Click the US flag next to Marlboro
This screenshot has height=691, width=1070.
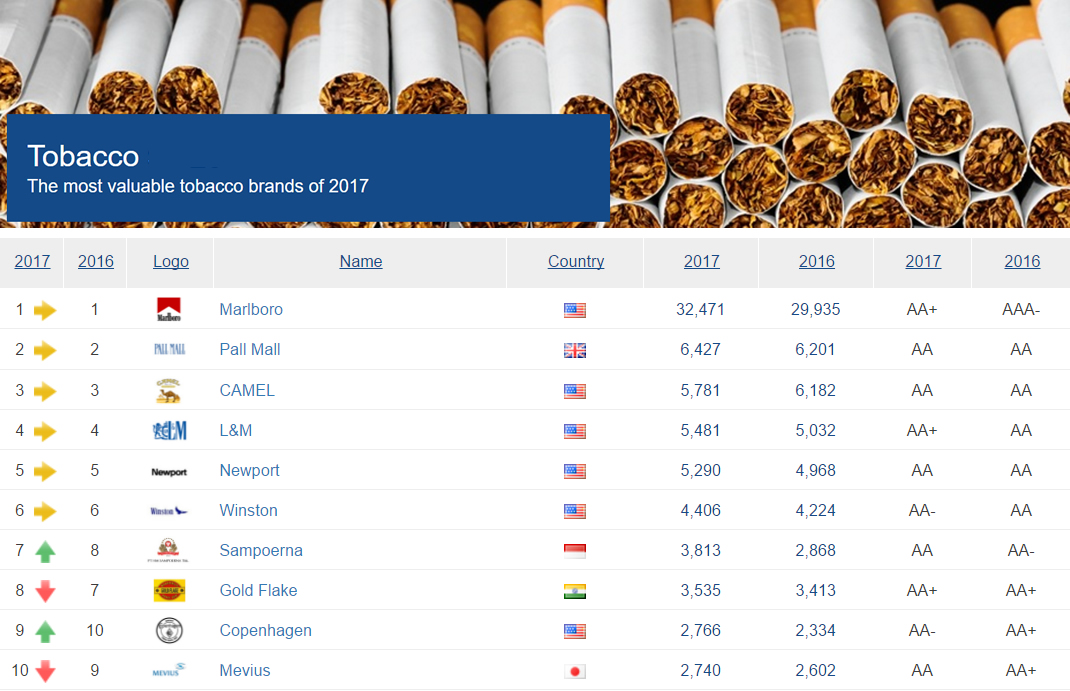(574, 309)
